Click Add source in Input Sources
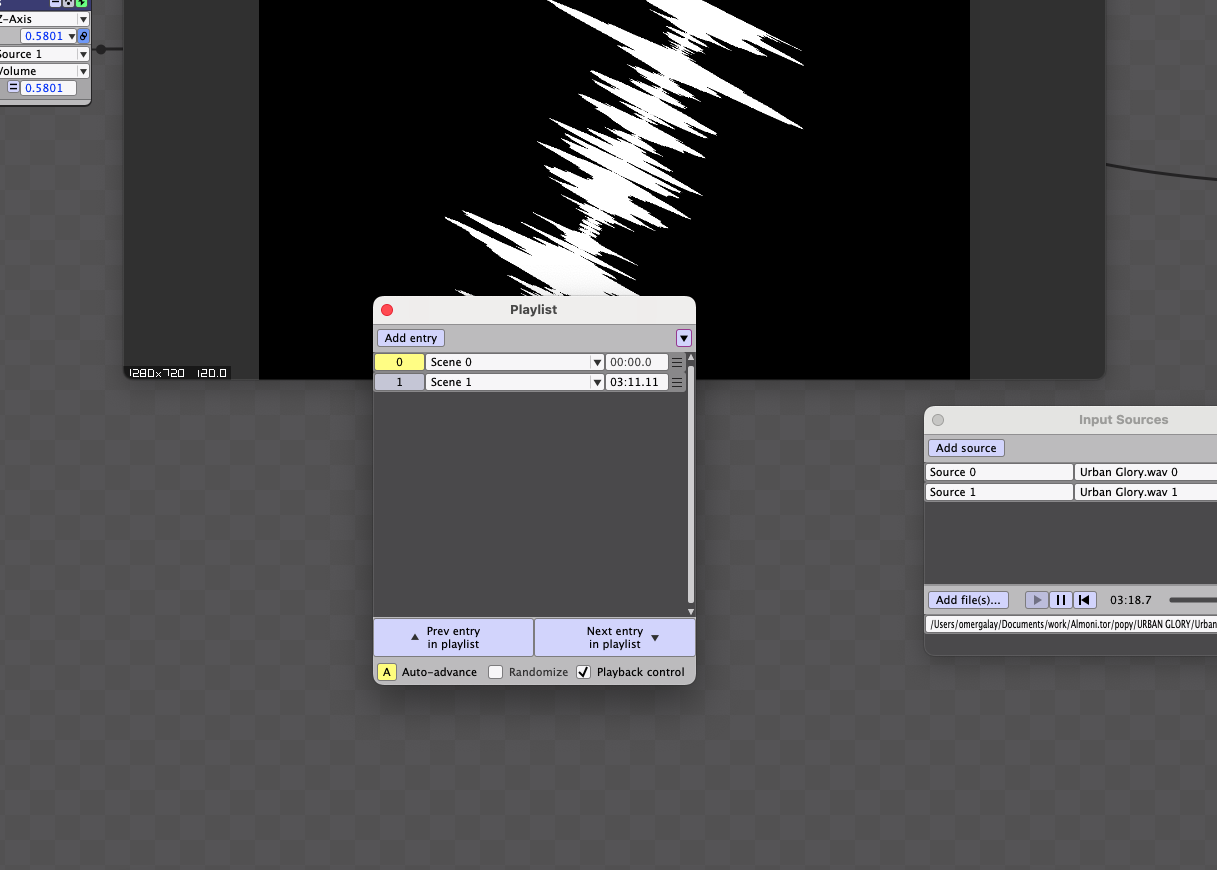Viewport: 1217px width, 870px height. 966,448
